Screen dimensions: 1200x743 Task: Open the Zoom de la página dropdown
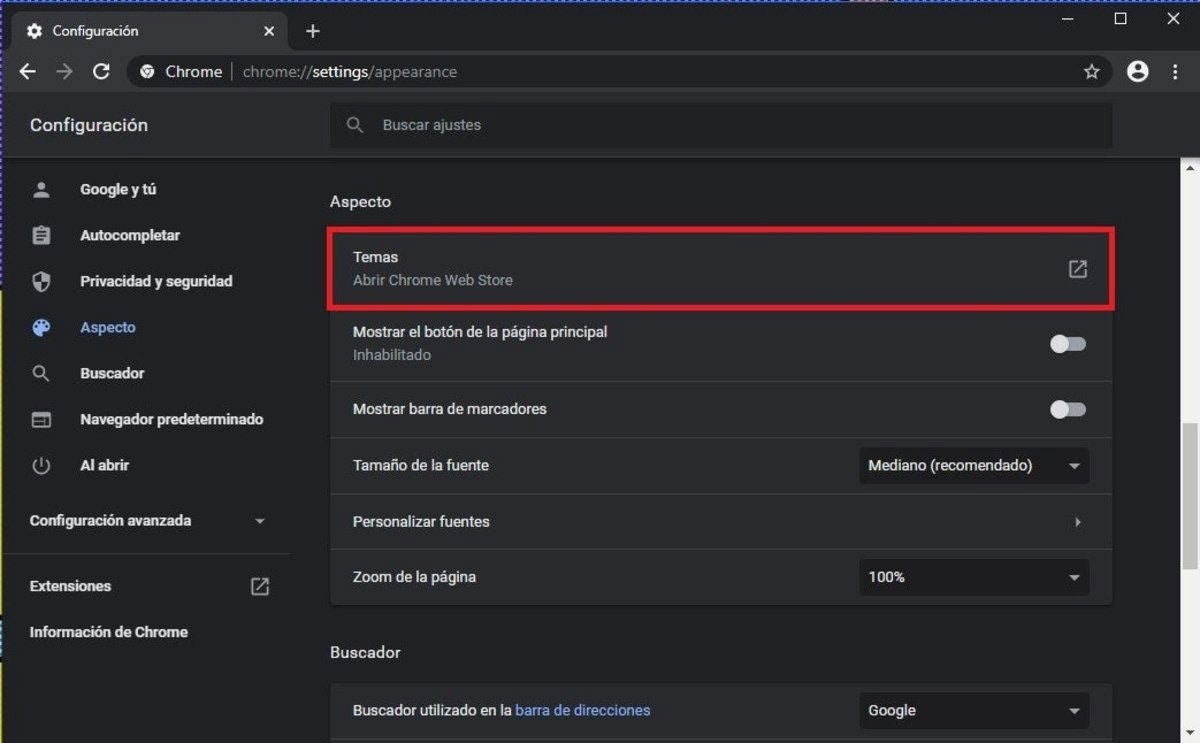coord(973,577)
